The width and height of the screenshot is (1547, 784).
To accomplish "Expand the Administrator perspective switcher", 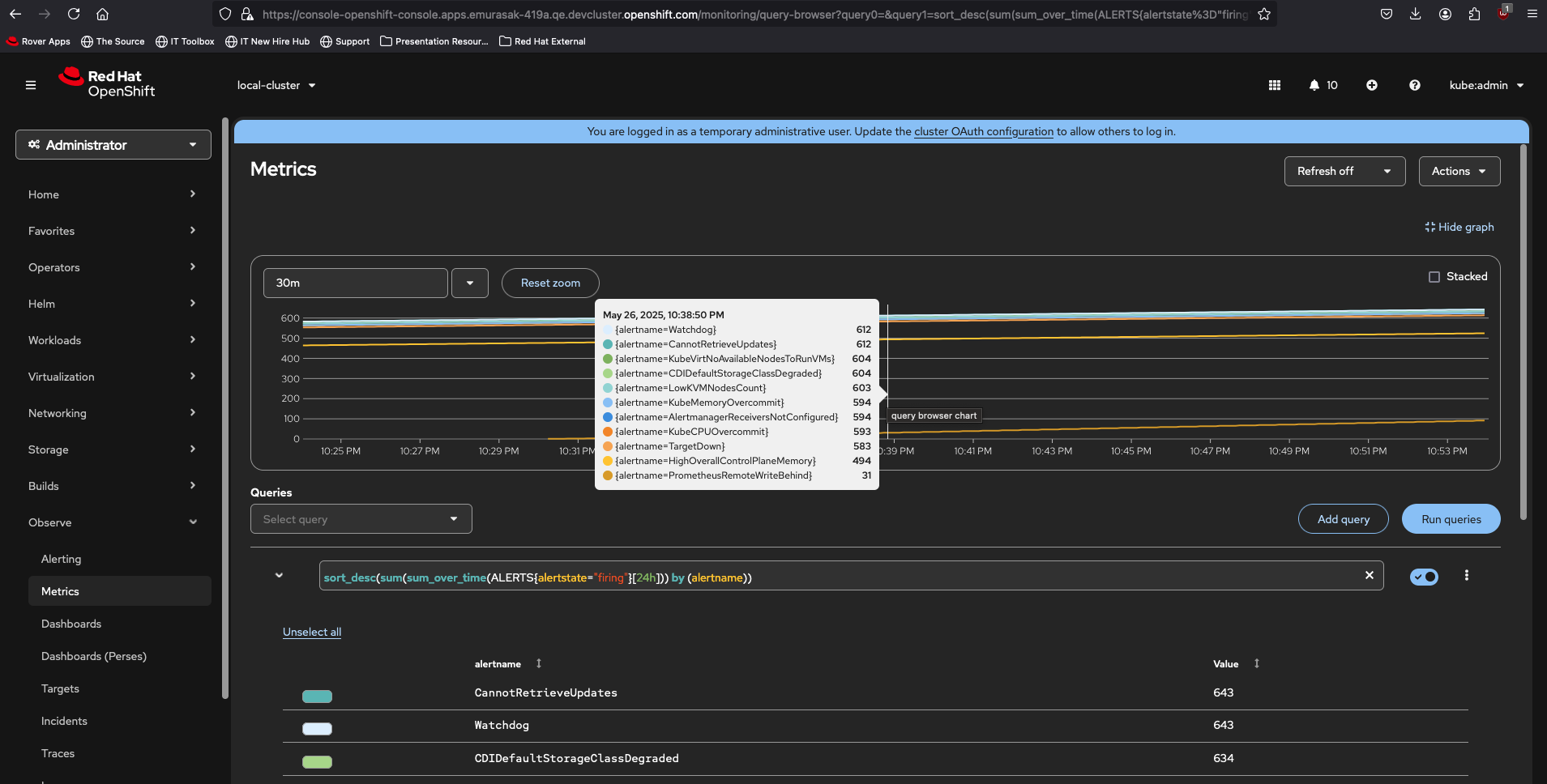I will pos(113,145).
